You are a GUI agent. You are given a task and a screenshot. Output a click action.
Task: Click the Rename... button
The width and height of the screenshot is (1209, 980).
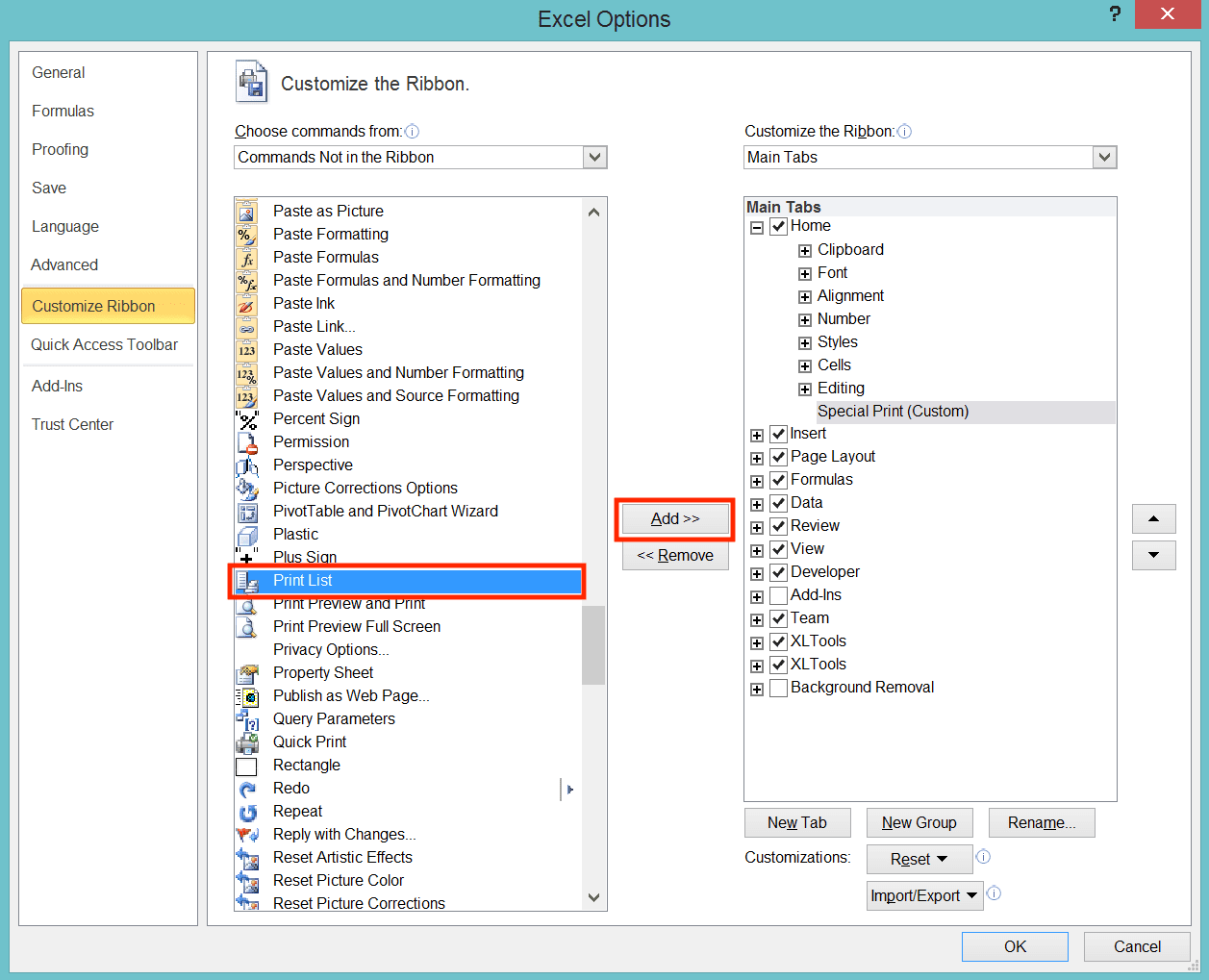click(x=1042, y=822)
